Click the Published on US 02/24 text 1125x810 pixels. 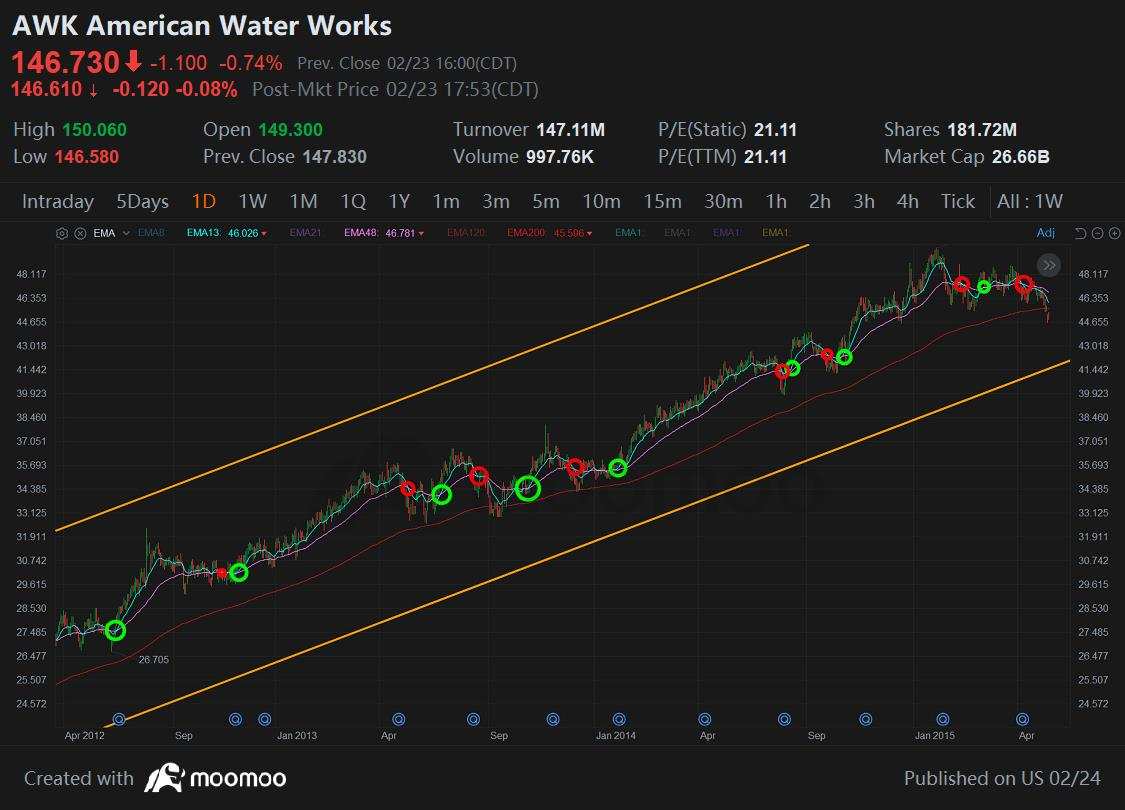coord(1002,778)
